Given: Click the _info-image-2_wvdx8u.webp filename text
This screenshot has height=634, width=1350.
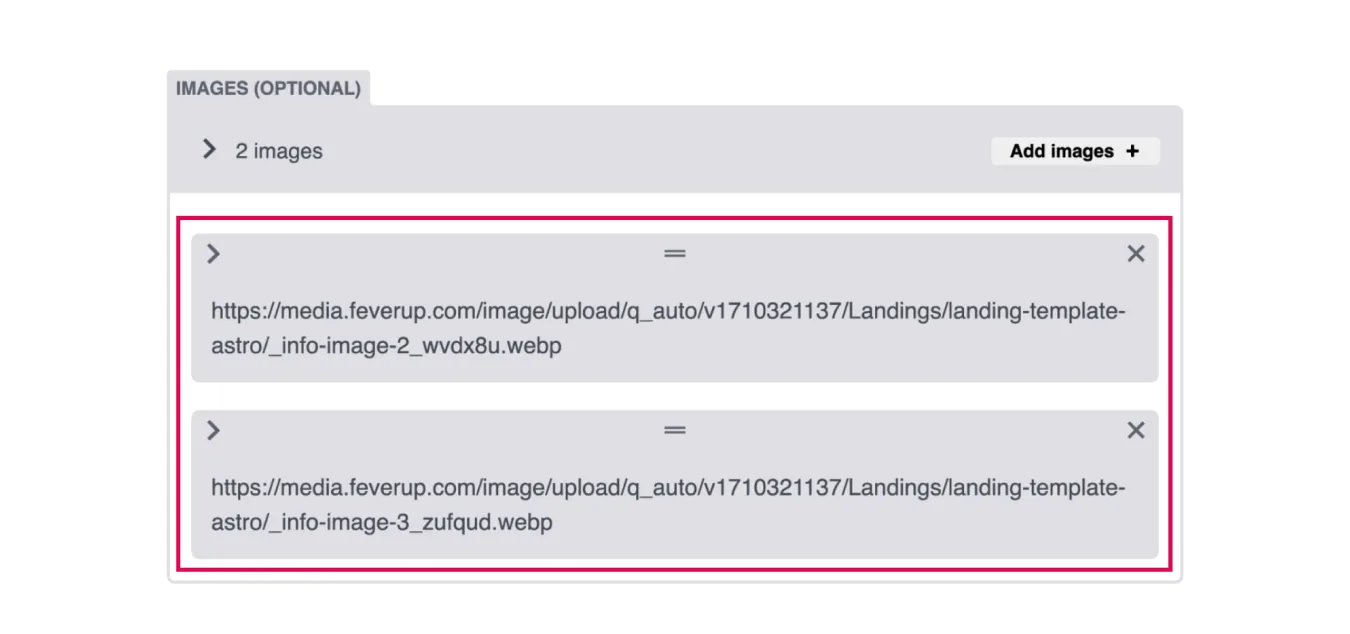Looking at the screenshot, I should pyautogui.click(x=412, y=346).
